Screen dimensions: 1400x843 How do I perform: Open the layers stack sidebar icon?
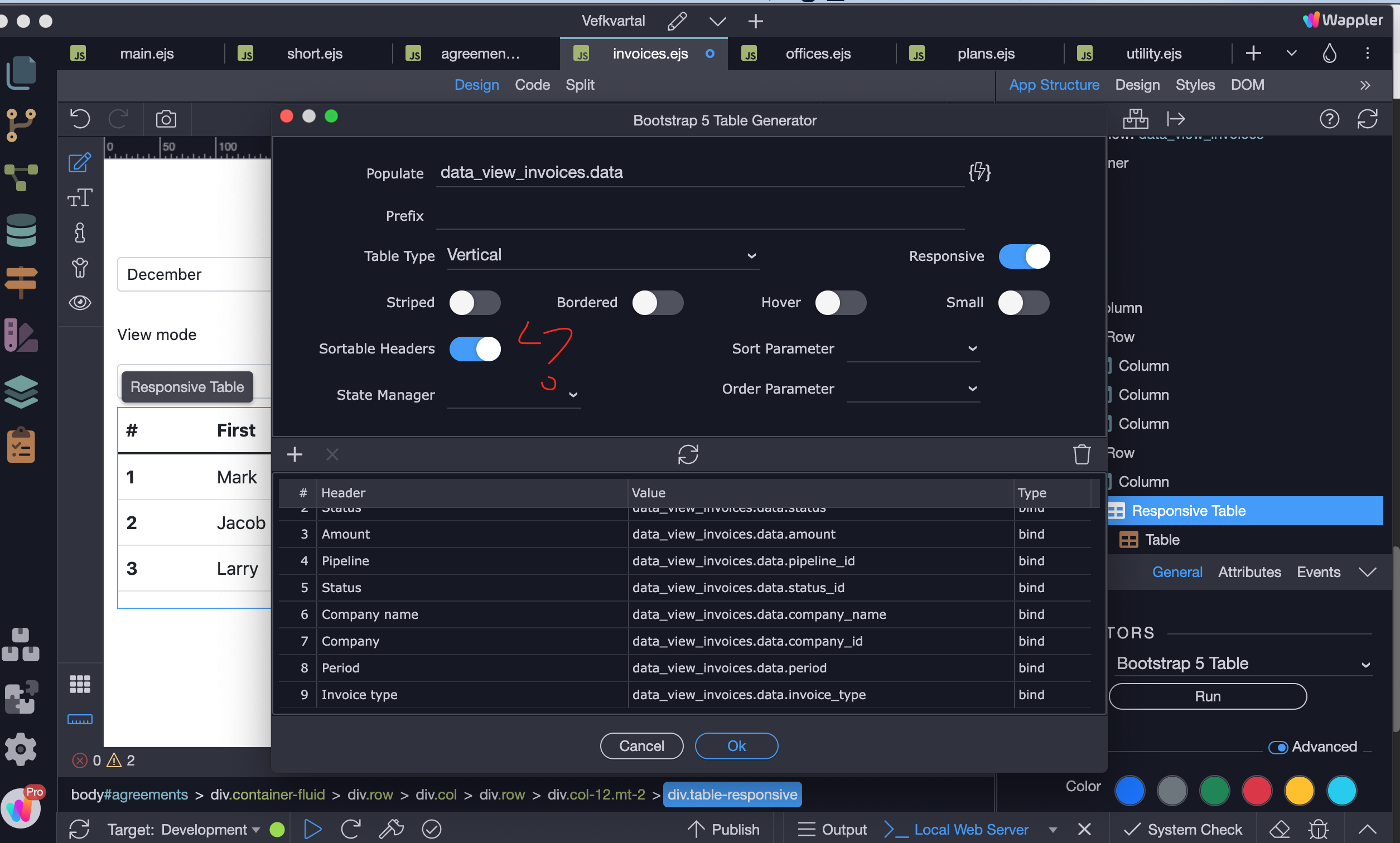21,392
